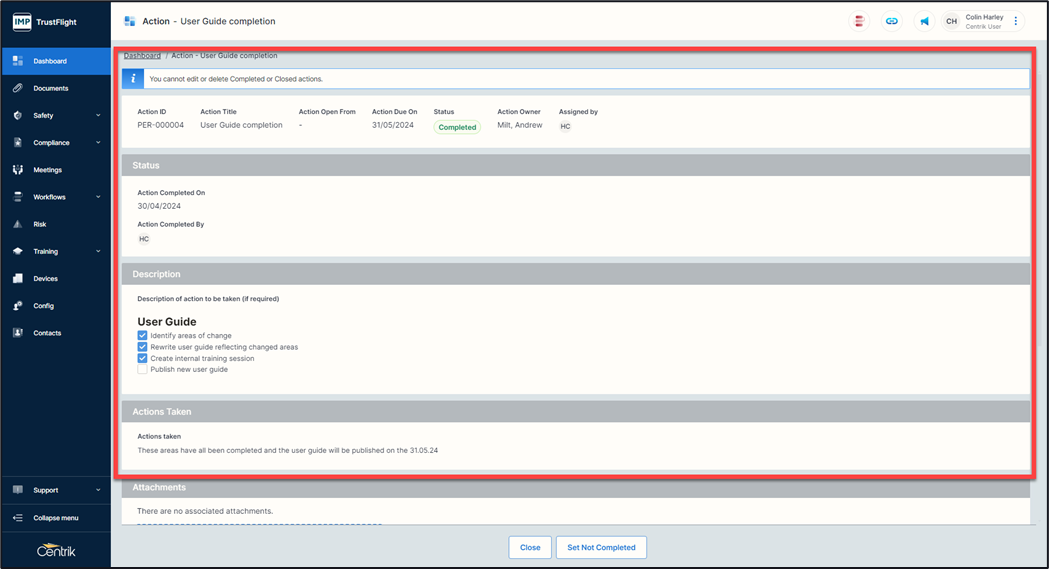Toggle Rewrite user guide reflecting changed areas checkbox

[142, 347]
